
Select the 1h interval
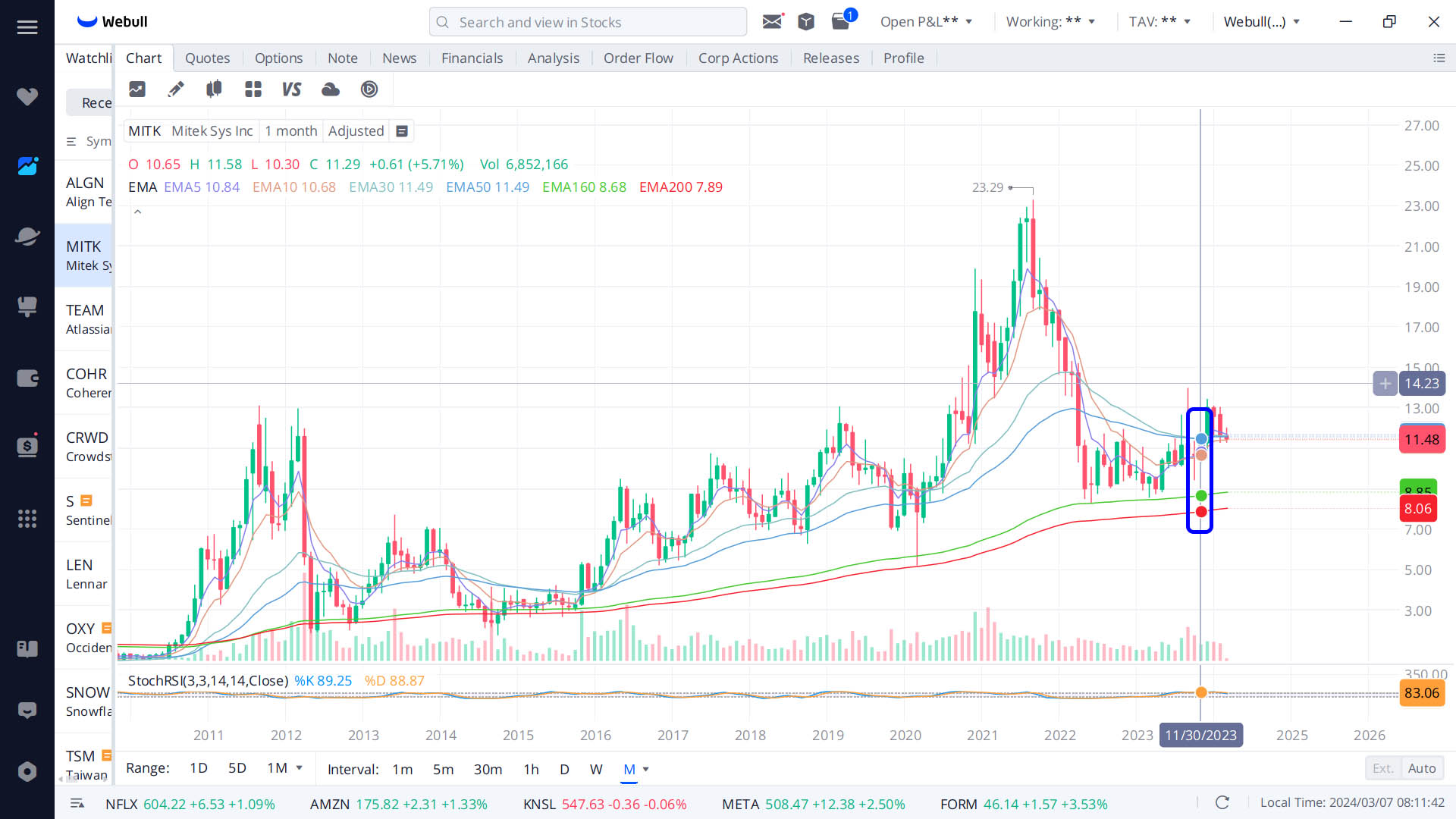pyautogui.click(x=531, y=770)
